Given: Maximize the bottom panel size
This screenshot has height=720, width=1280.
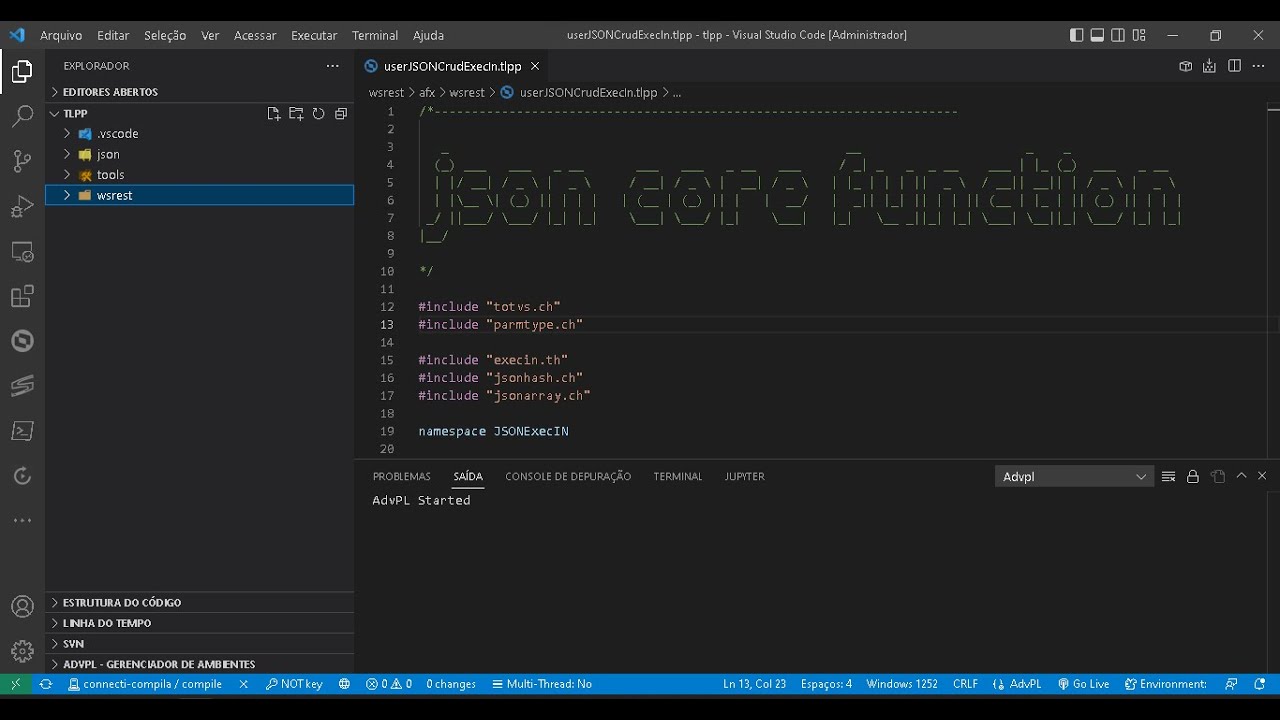Looking at the screenshot, I should click(1241, 477).
